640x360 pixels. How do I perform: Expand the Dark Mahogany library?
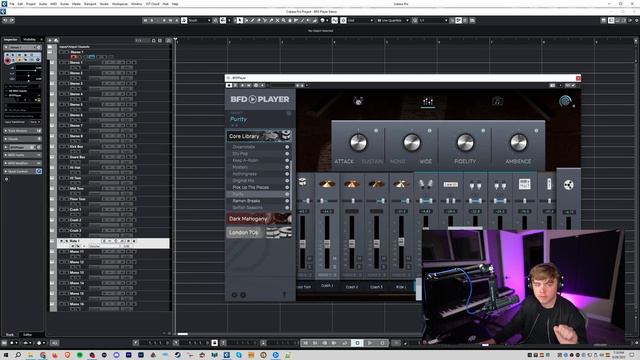tap(259, 219)
